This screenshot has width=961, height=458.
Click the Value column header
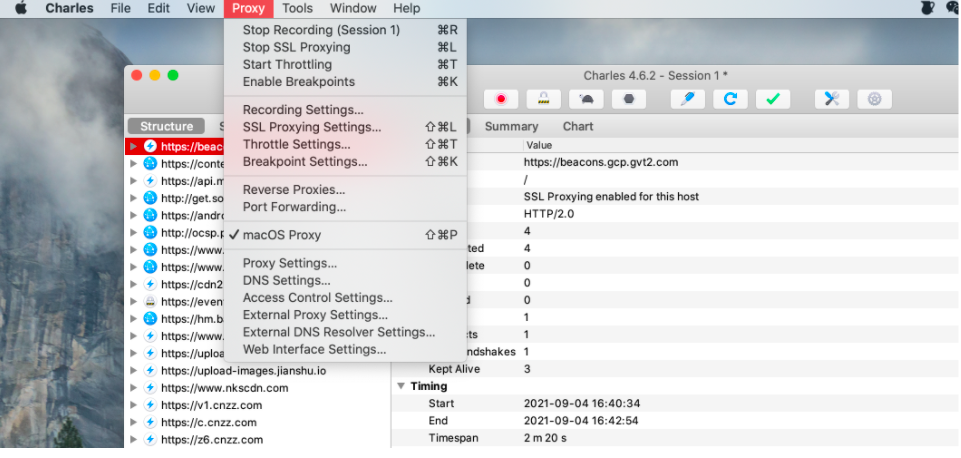pyautogui.click(x=538, y=145)
